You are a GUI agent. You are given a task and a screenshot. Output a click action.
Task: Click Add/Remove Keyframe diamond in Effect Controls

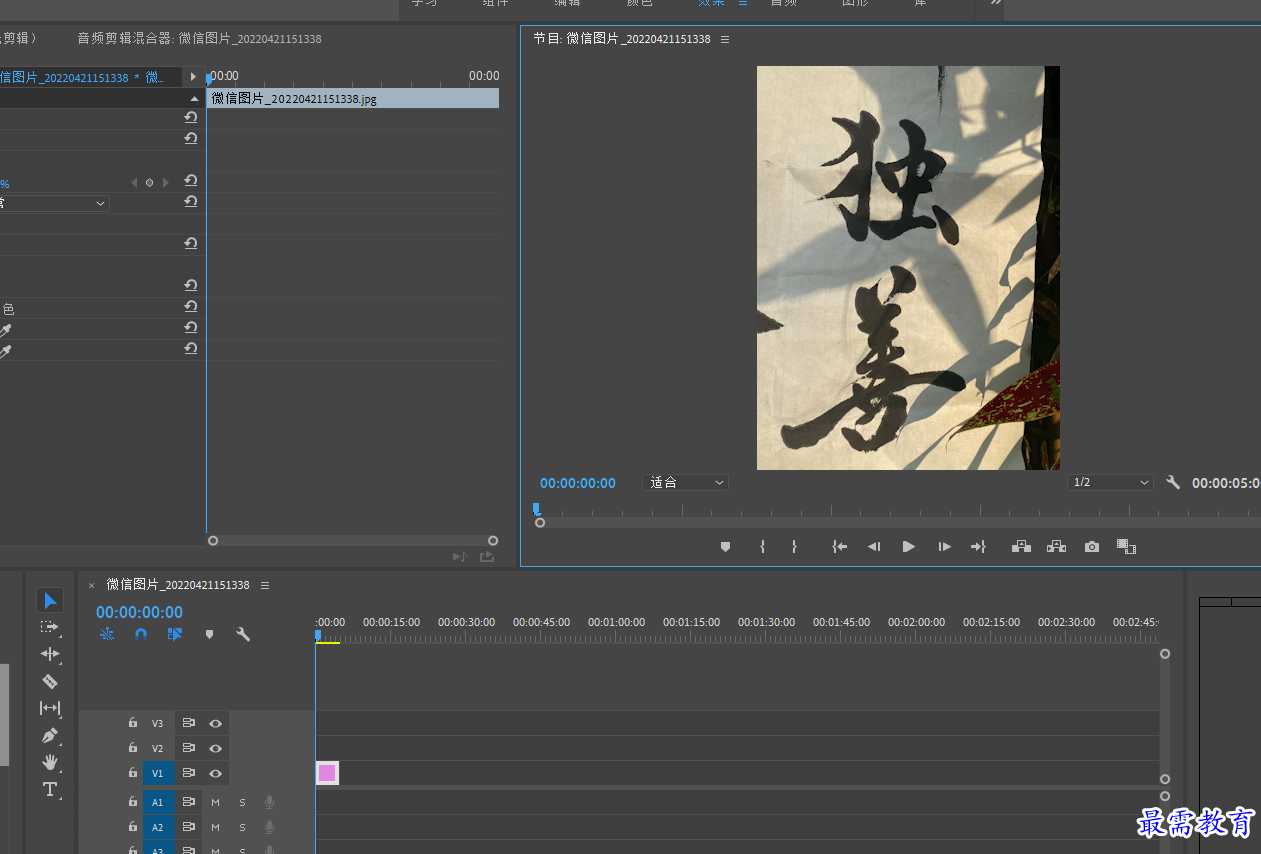pos(150,183)
